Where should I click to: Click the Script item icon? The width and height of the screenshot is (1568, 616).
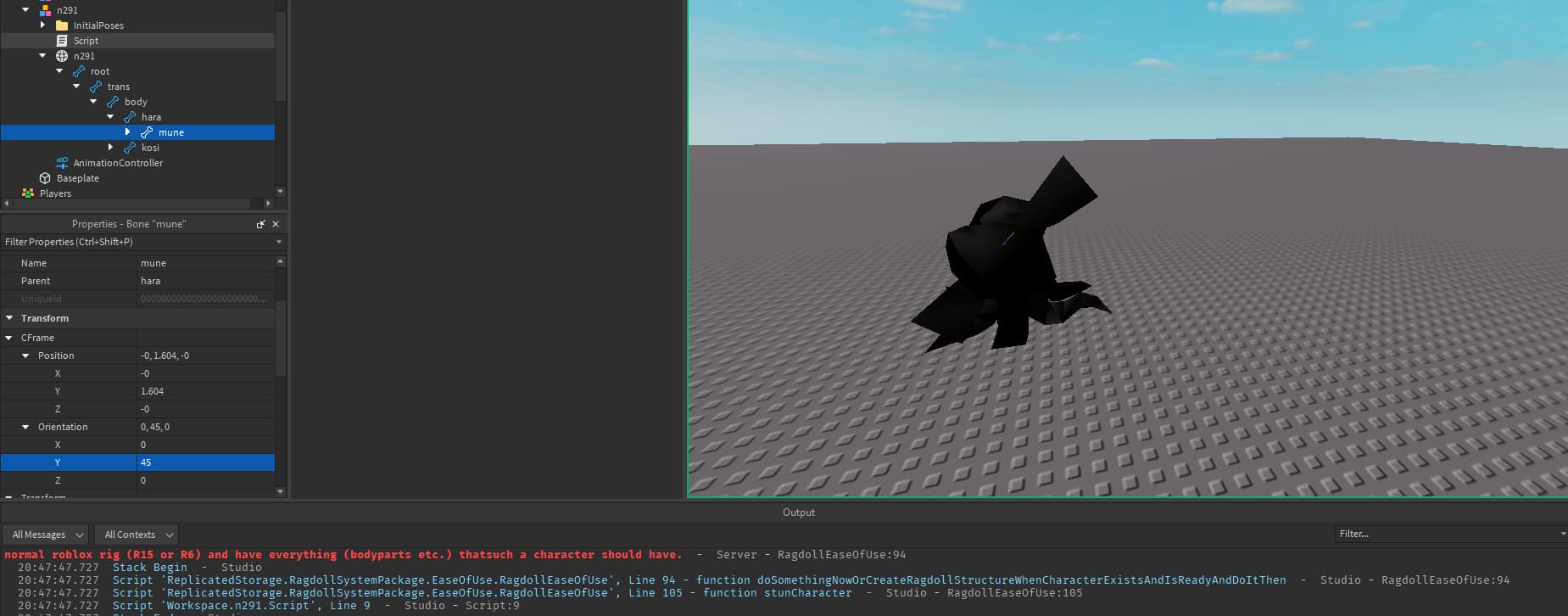62,41
